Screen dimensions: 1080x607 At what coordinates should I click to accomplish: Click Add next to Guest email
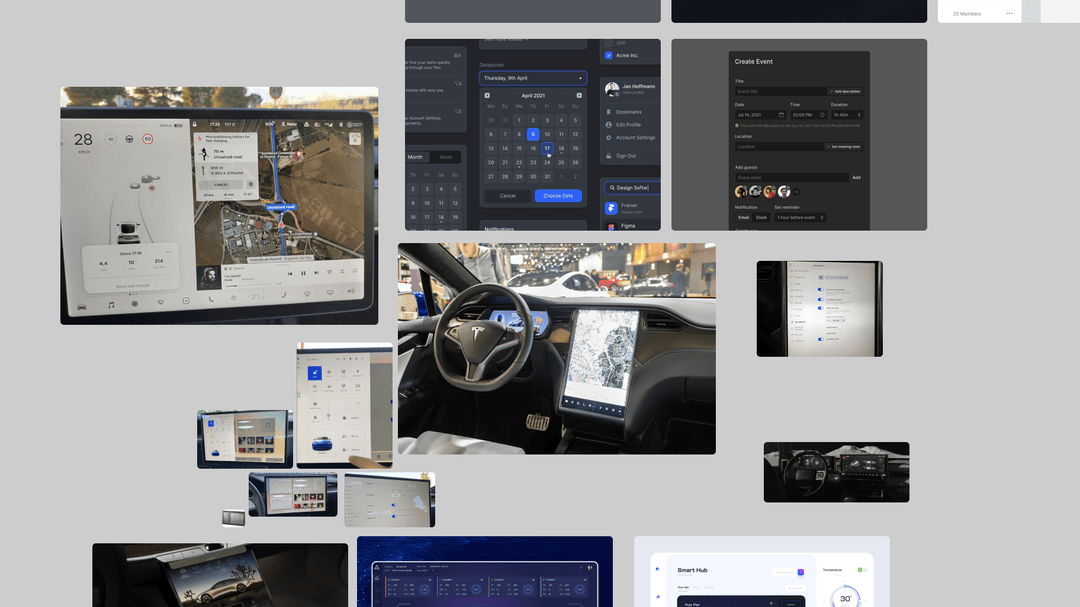(856, 178)
